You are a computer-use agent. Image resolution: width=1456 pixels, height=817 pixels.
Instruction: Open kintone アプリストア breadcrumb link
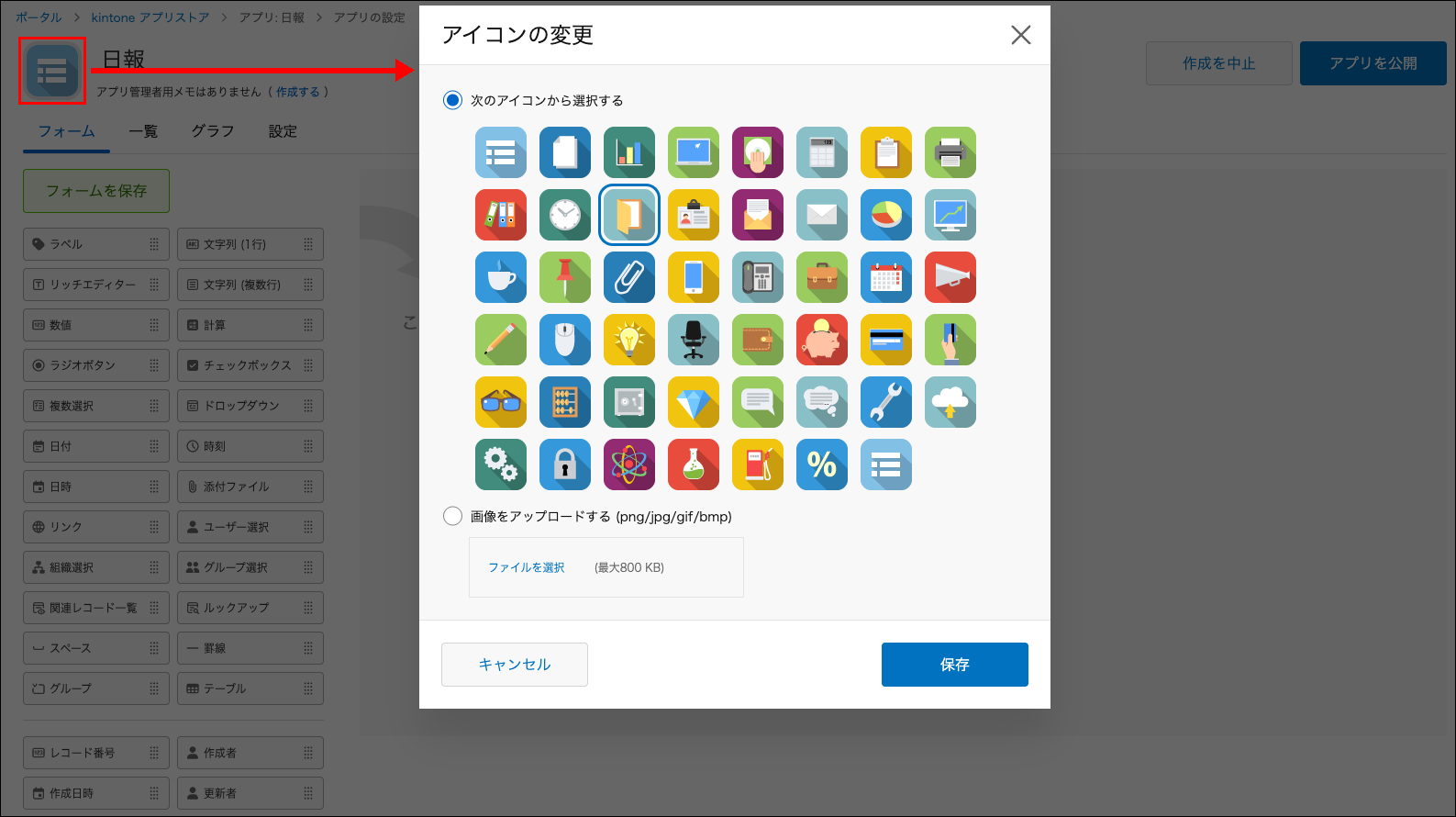(150, 17)
